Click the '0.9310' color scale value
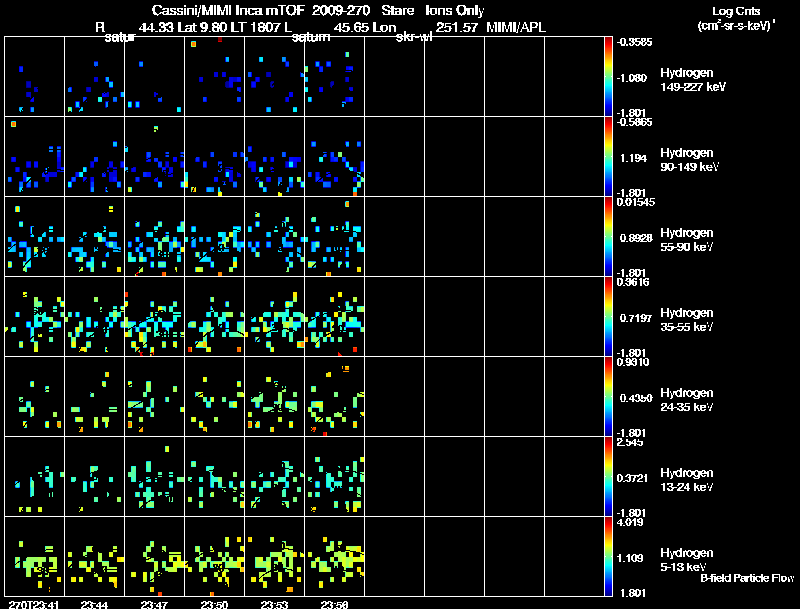800x609 pixels. [x=633, y=362]
